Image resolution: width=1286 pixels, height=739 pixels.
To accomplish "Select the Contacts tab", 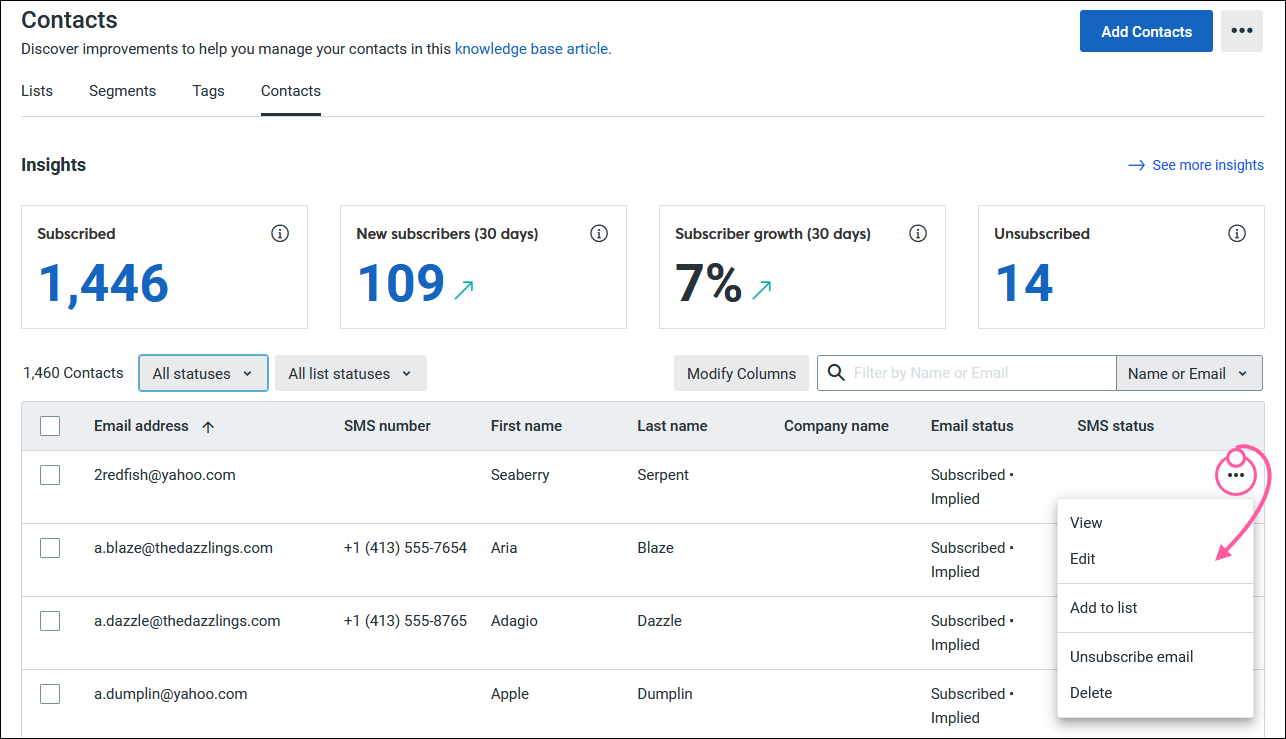I will coord(291,91).
